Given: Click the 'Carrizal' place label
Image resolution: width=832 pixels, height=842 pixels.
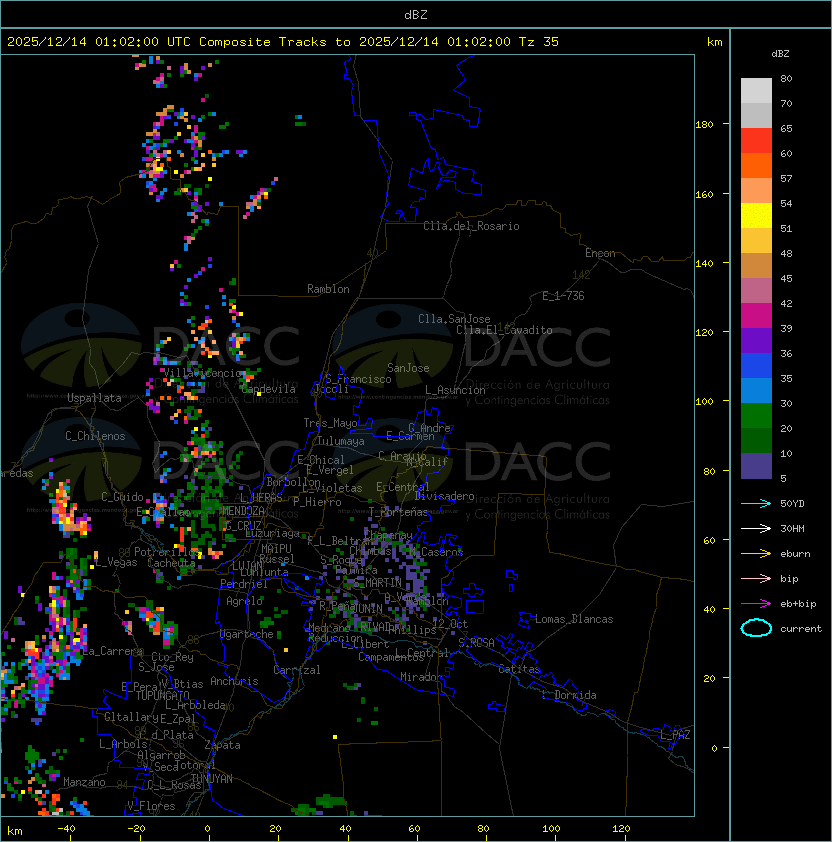Looking at the screenshot, I should tap(296, 670).
